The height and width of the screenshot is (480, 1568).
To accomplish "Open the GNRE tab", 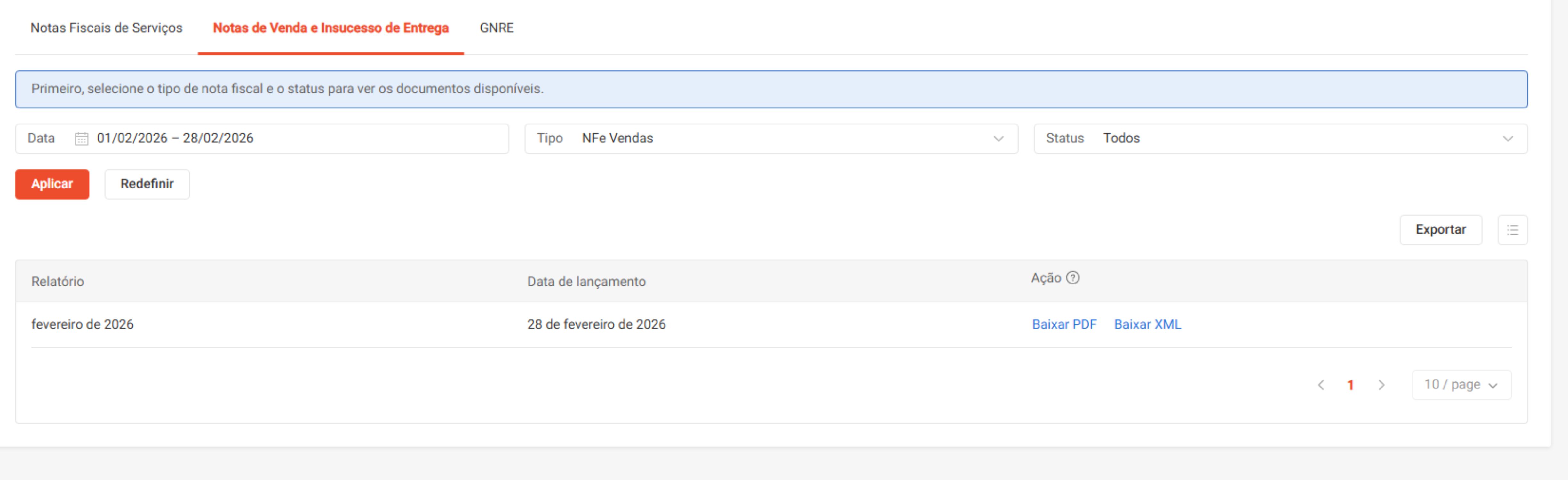I will tap(497, 28).
